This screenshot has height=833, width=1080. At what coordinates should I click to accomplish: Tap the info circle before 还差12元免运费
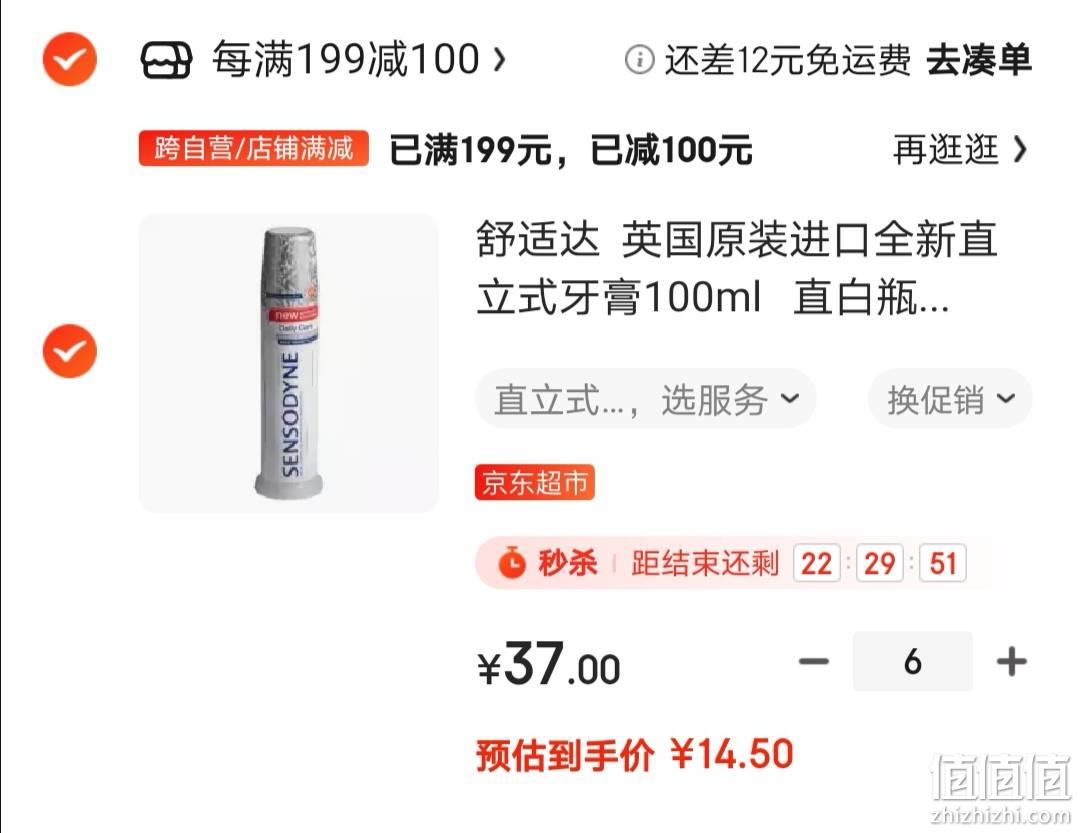tap(639, 60)
